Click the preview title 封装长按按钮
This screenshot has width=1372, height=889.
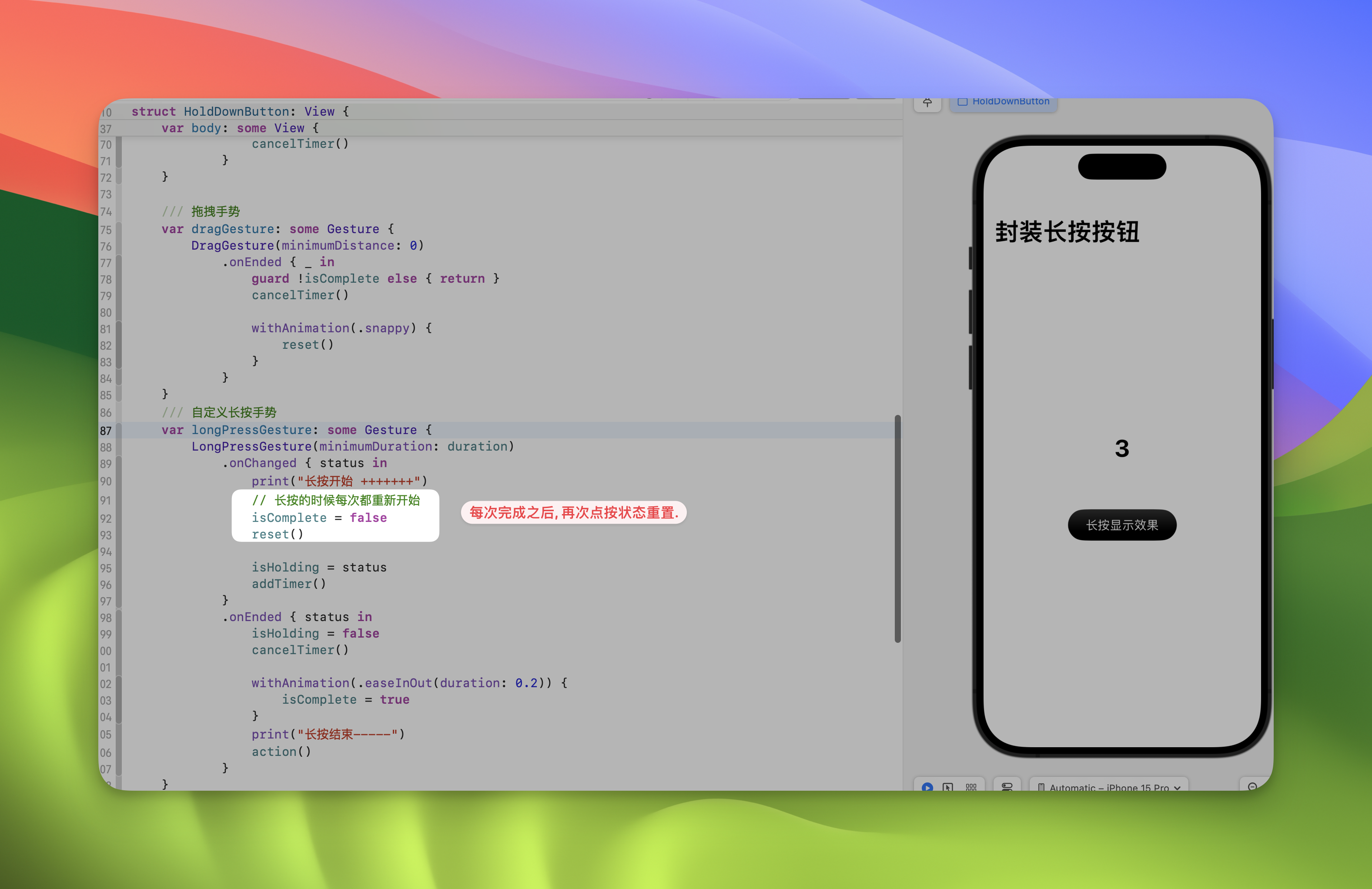(x=1067, y=232)
